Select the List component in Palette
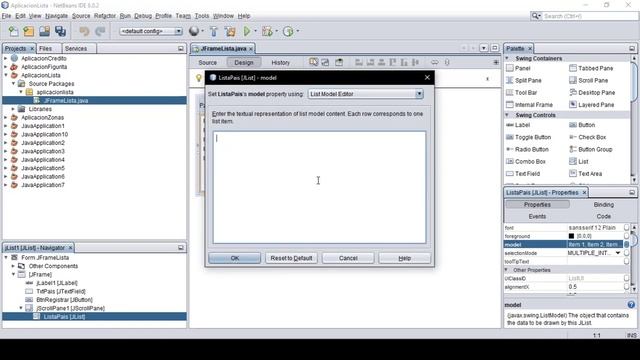 (578, 161)
